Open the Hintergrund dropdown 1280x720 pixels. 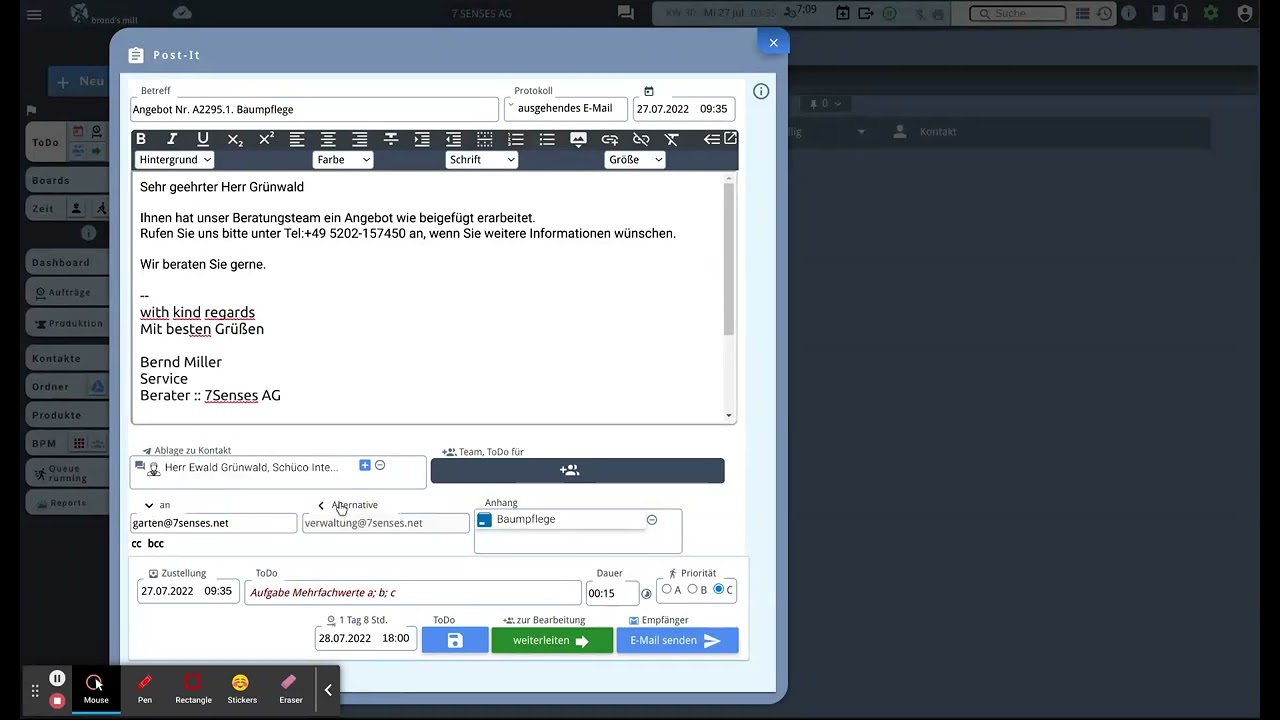click(175, 160)
